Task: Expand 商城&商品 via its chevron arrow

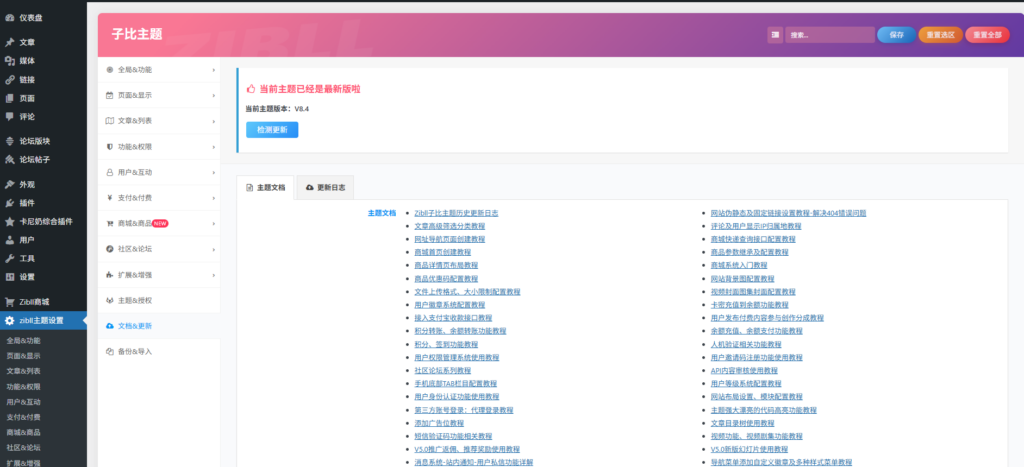Action: click(214, 223)
